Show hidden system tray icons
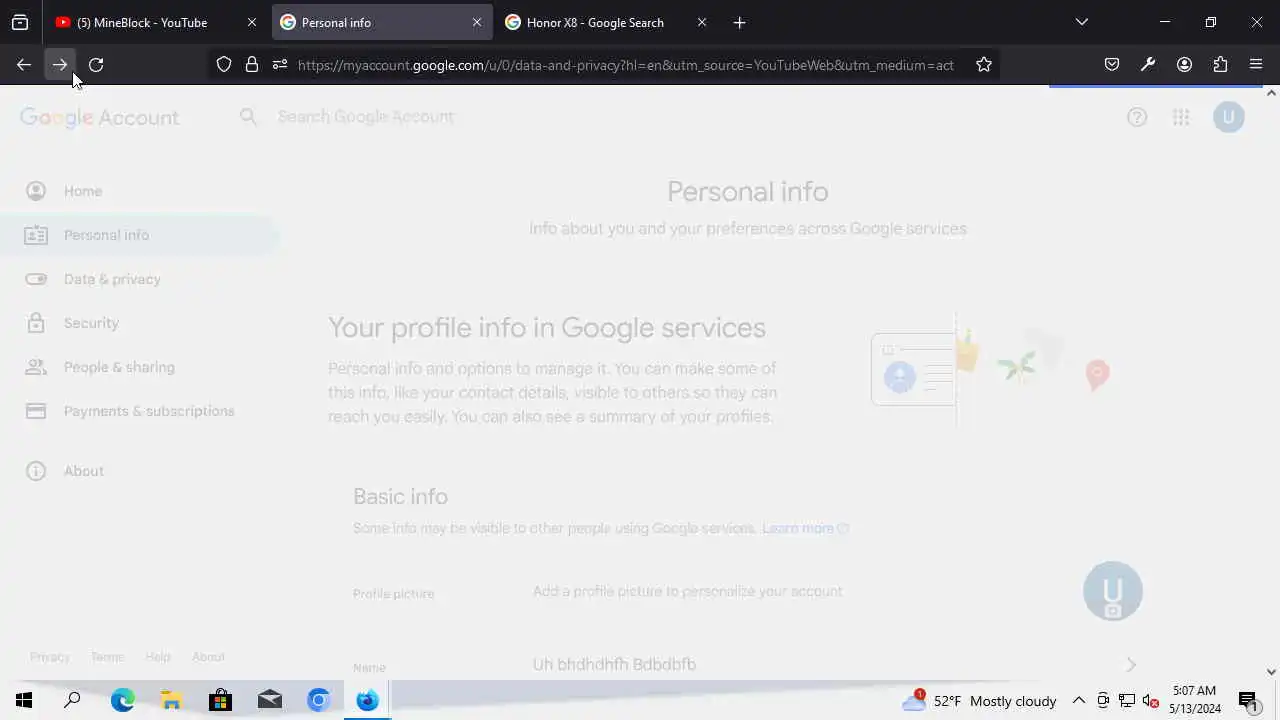 [x=1079, y=701]
